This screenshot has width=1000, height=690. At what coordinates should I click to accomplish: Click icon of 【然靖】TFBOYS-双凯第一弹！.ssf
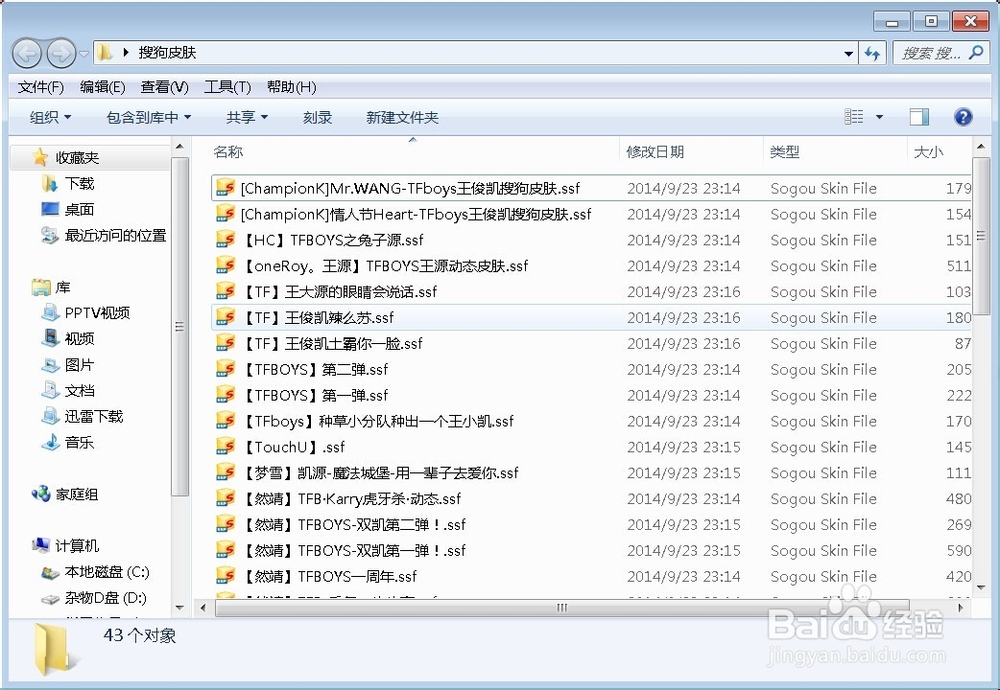(x=225, y=550)
